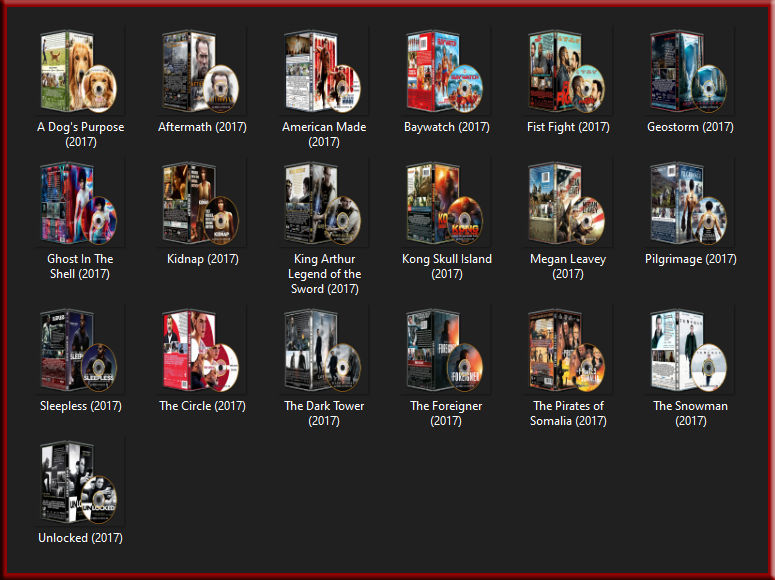Select the "Ghost In The Shell (2017)" label

pos(80,267)
